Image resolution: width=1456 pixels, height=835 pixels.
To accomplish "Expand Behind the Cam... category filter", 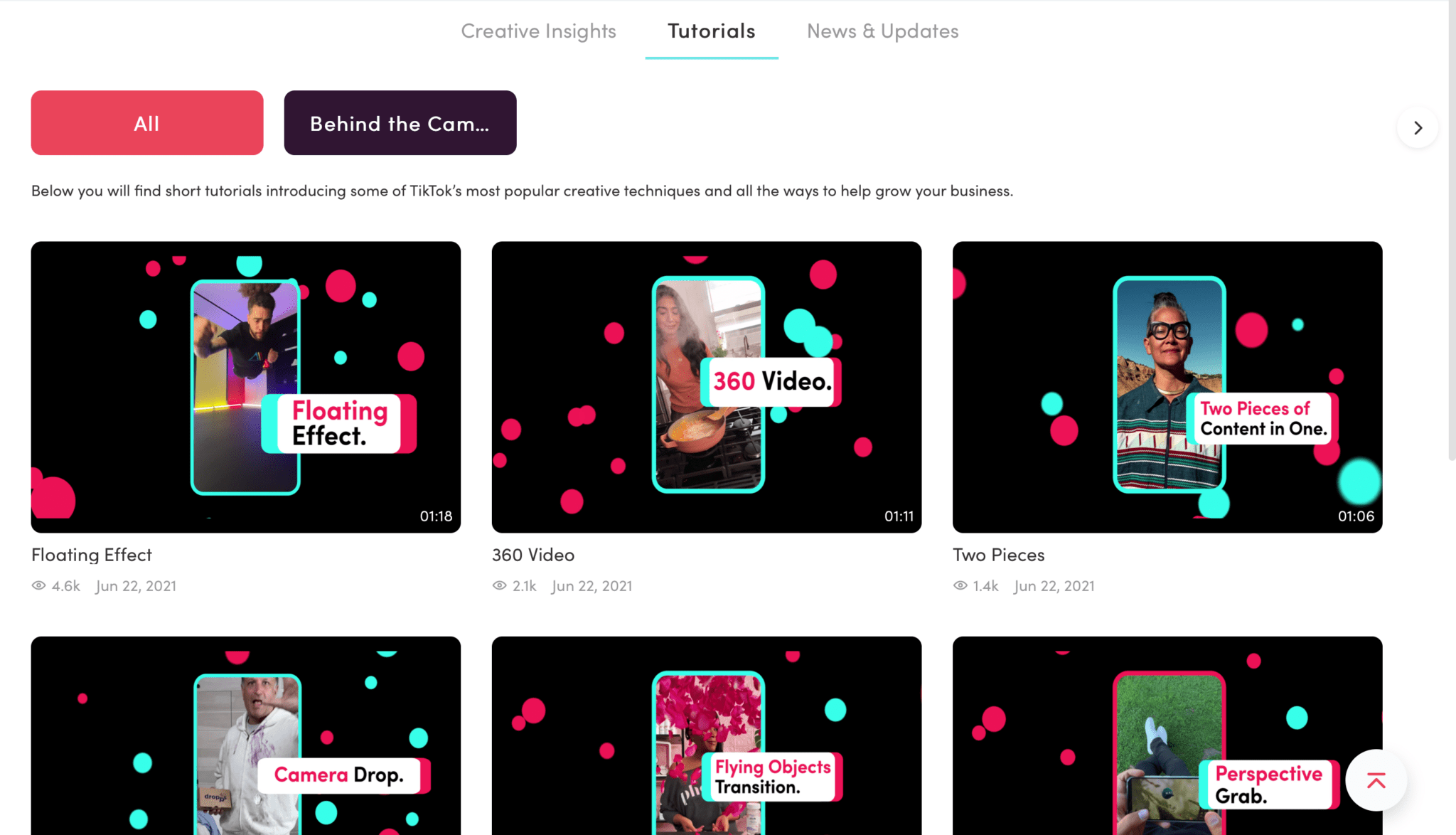I will point(400,122).
